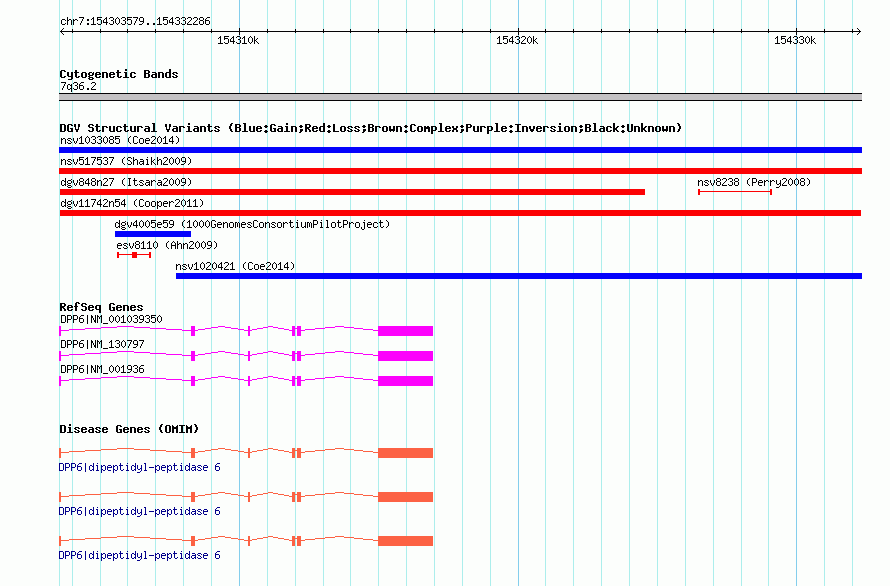Open the DPP6|NM_130797 transcript label
The width and height of the screenshot is (890, 586).
(x=102, y=344)
